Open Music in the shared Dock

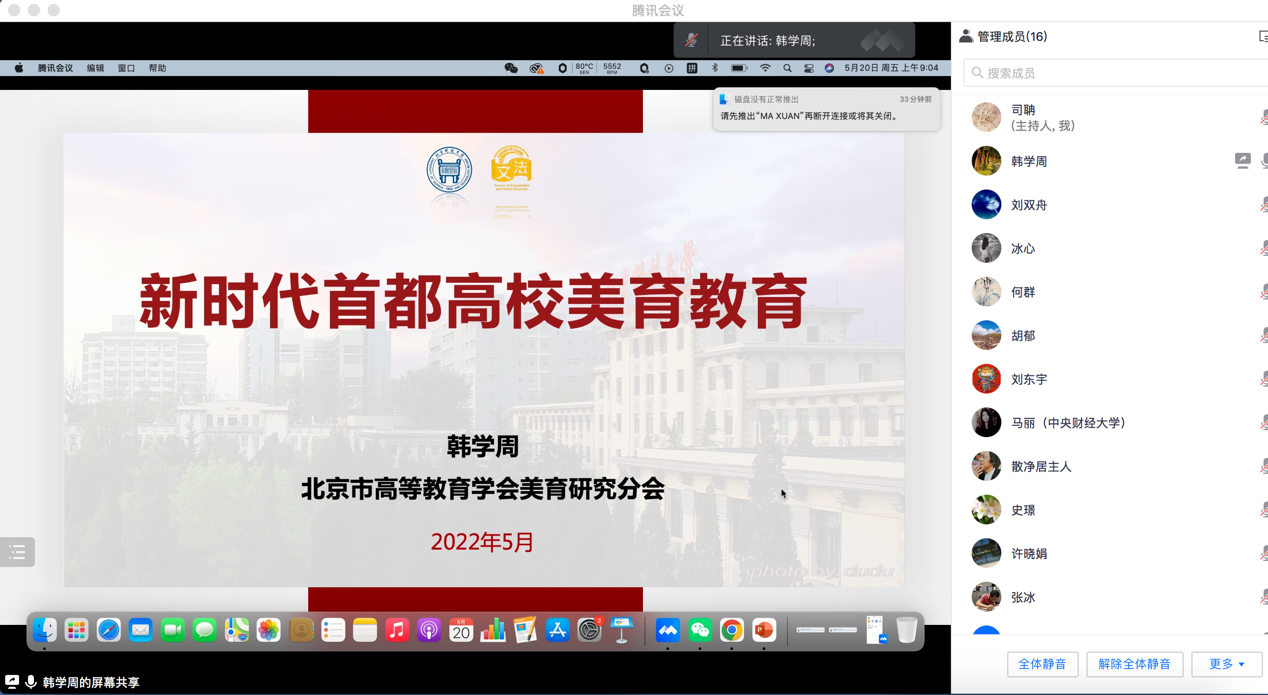[397, 630]
